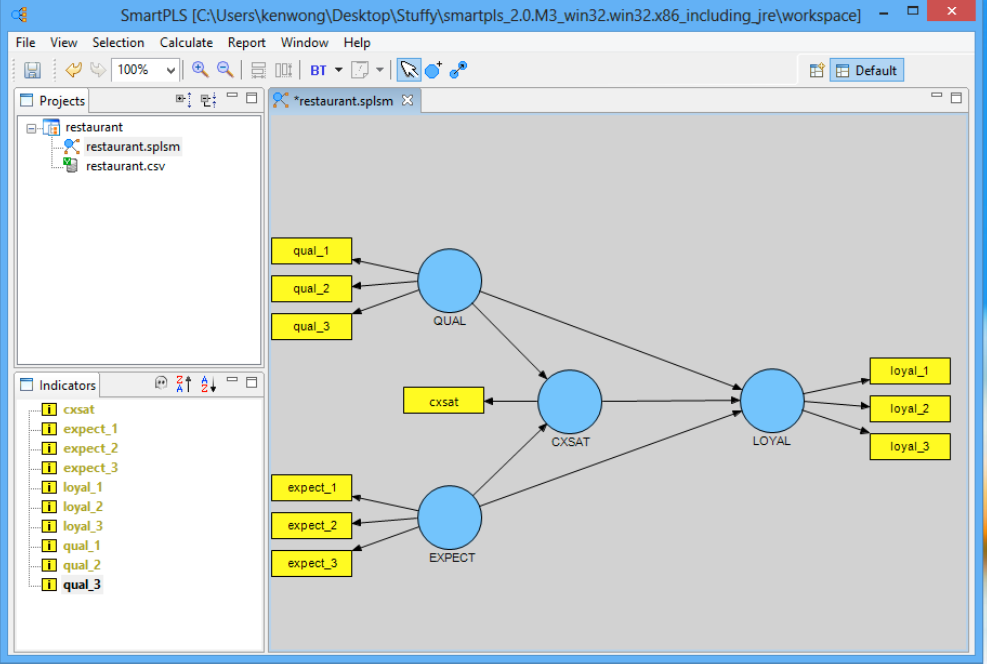Click the Undo arrow icon

pyautogui.click(x=73, y=70)
